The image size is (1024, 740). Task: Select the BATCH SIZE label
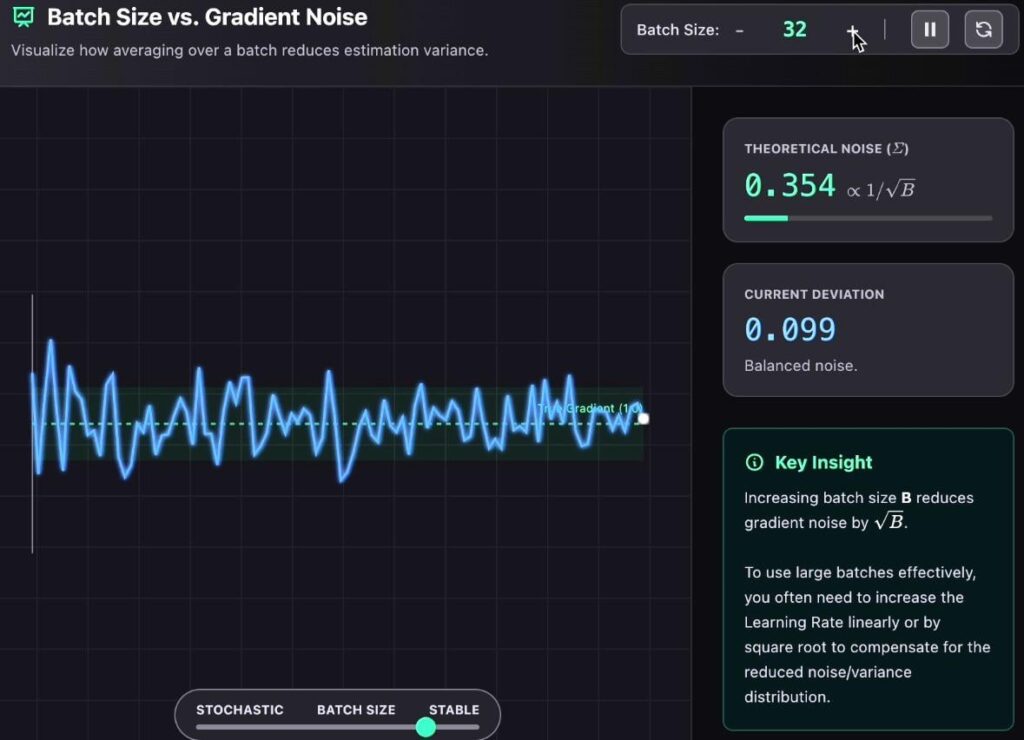pos(356,710)
